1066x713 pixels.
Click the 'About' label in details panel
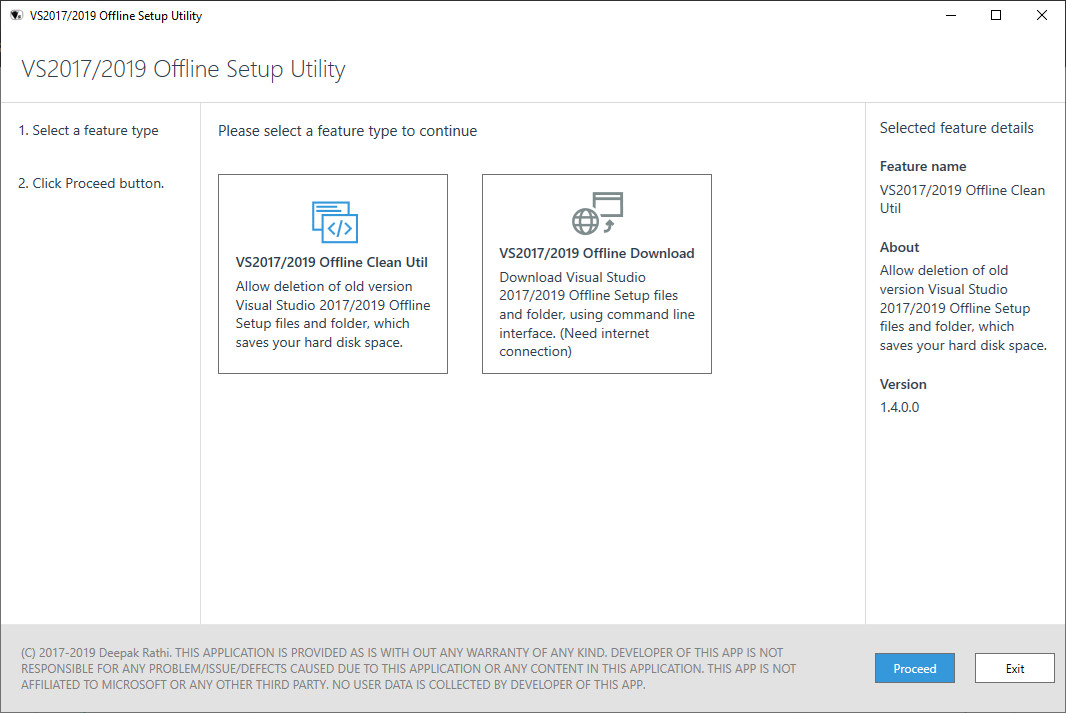pyautogui.click(x=899, y=247)
